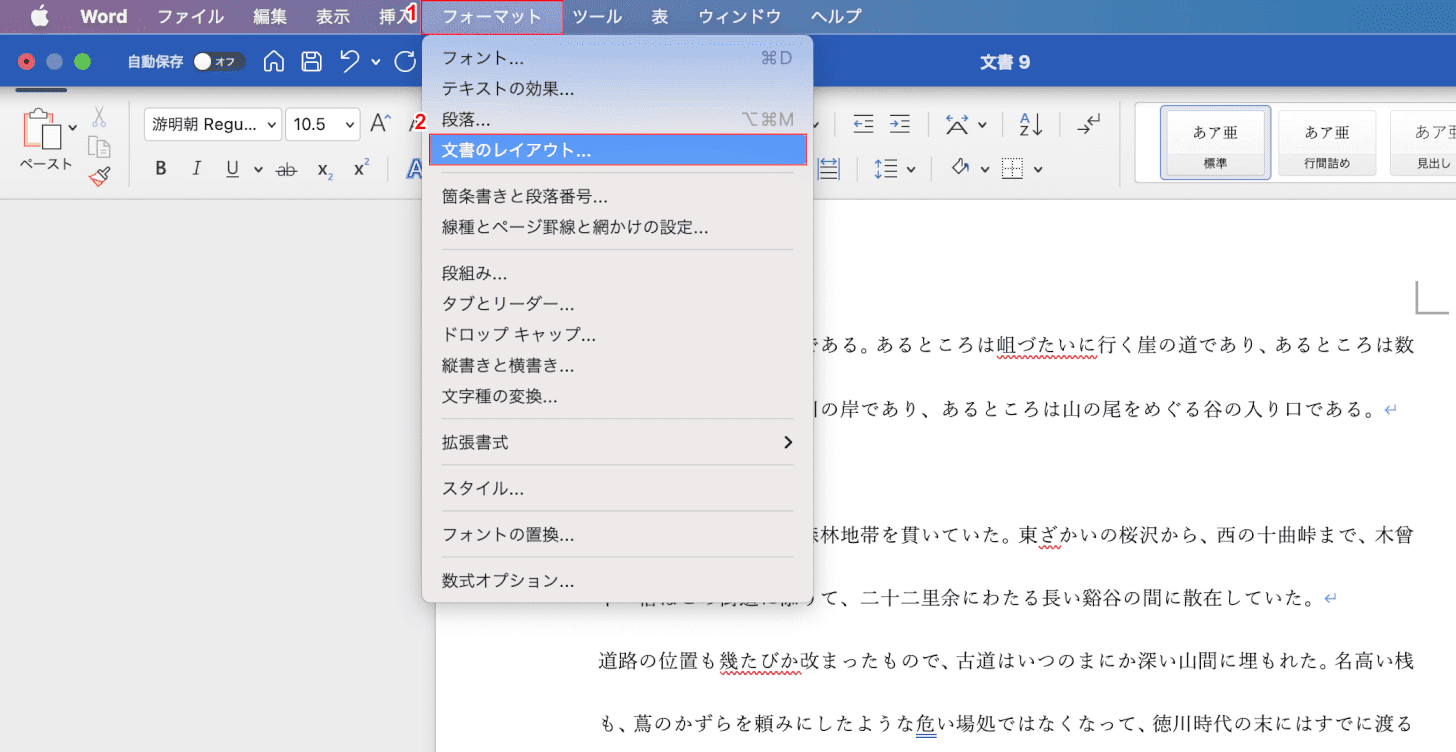Click the Redo icon
Screen dimensions: 1456x752
click(x=405, y=62)
